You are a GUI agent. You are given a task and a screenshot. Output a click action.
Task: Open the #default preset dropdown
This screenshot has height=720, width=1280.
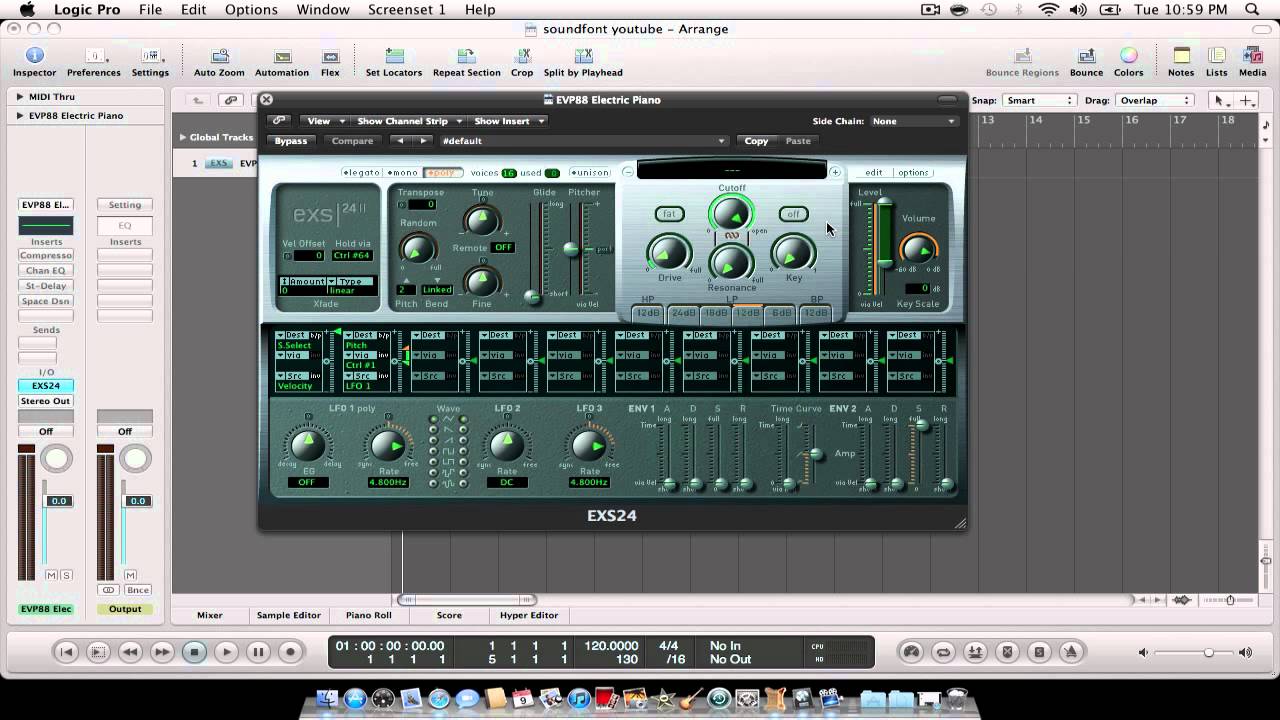point(583,141)
